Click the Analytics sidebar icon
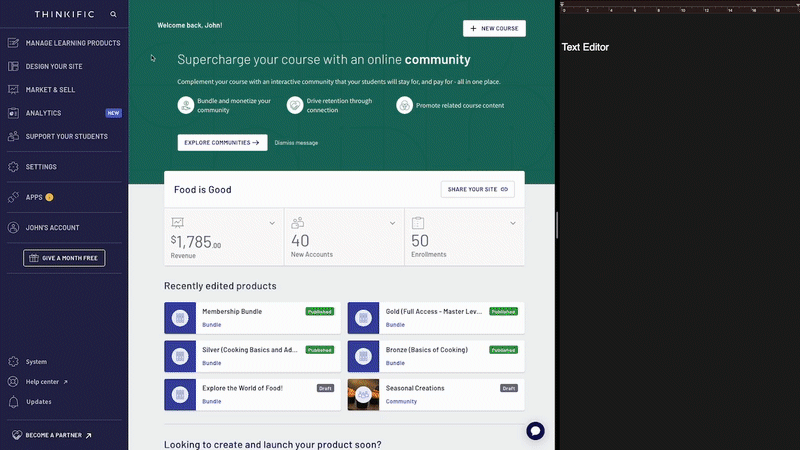 13,113
